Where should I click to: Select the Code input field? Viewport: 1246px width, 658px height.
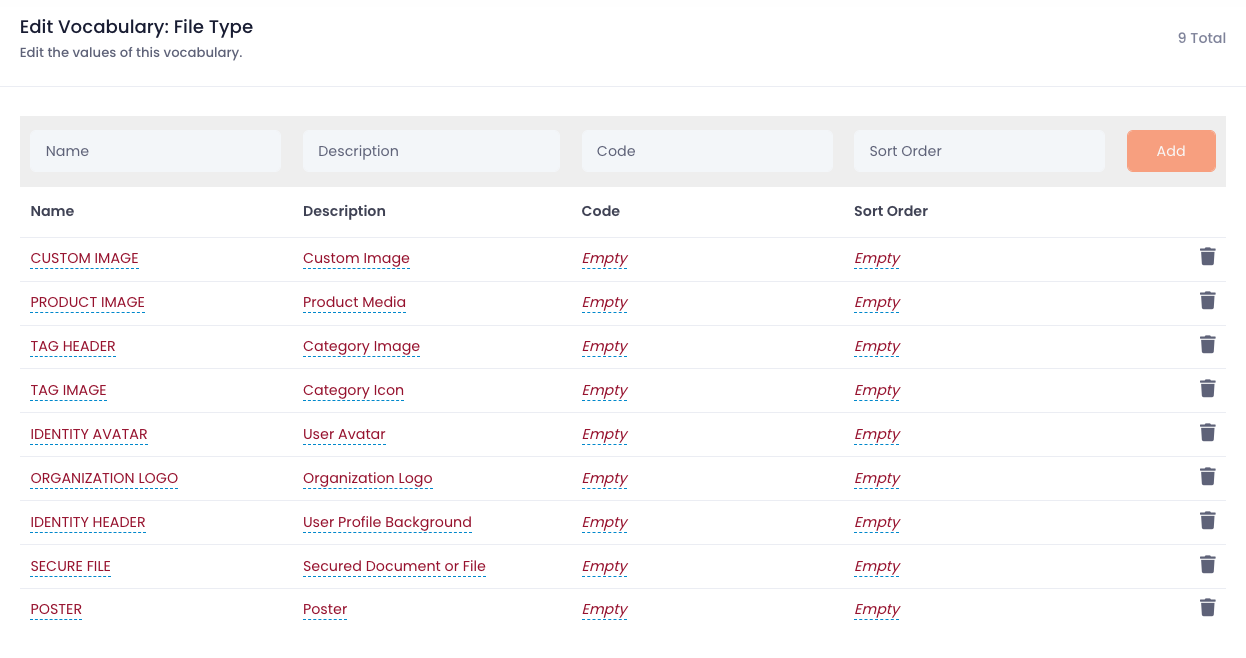click(x=707, y=151)
